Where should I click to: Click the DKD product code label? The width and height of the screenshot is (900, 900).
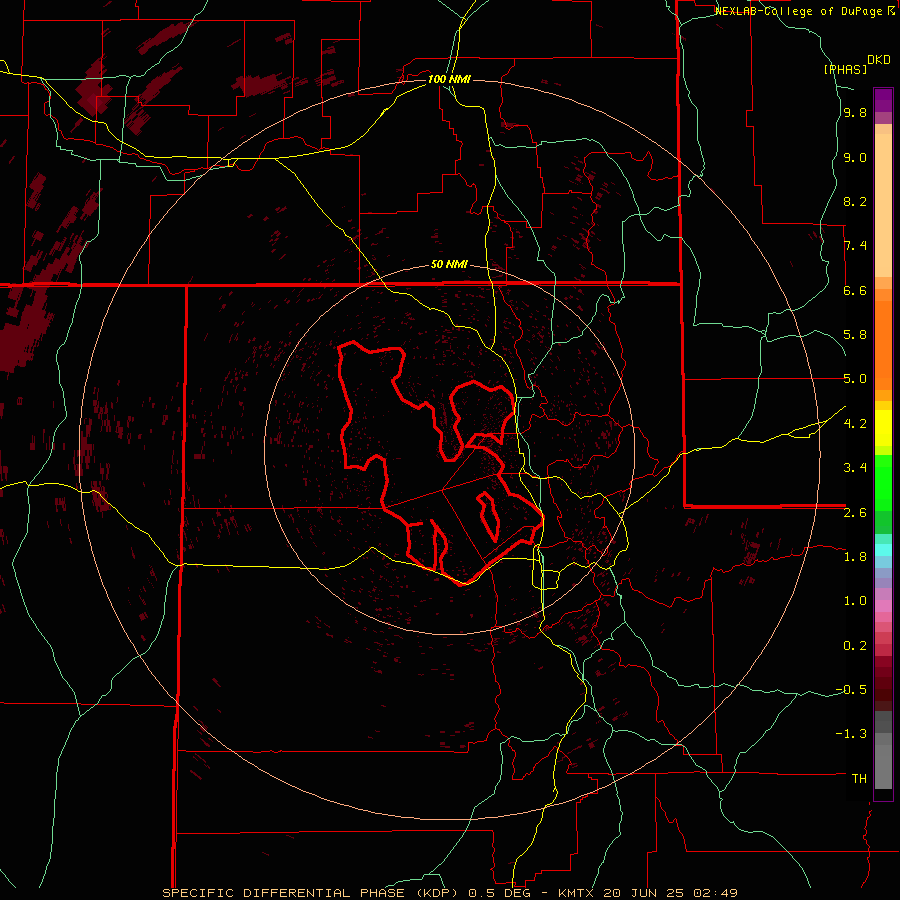(x=879, y=60)
